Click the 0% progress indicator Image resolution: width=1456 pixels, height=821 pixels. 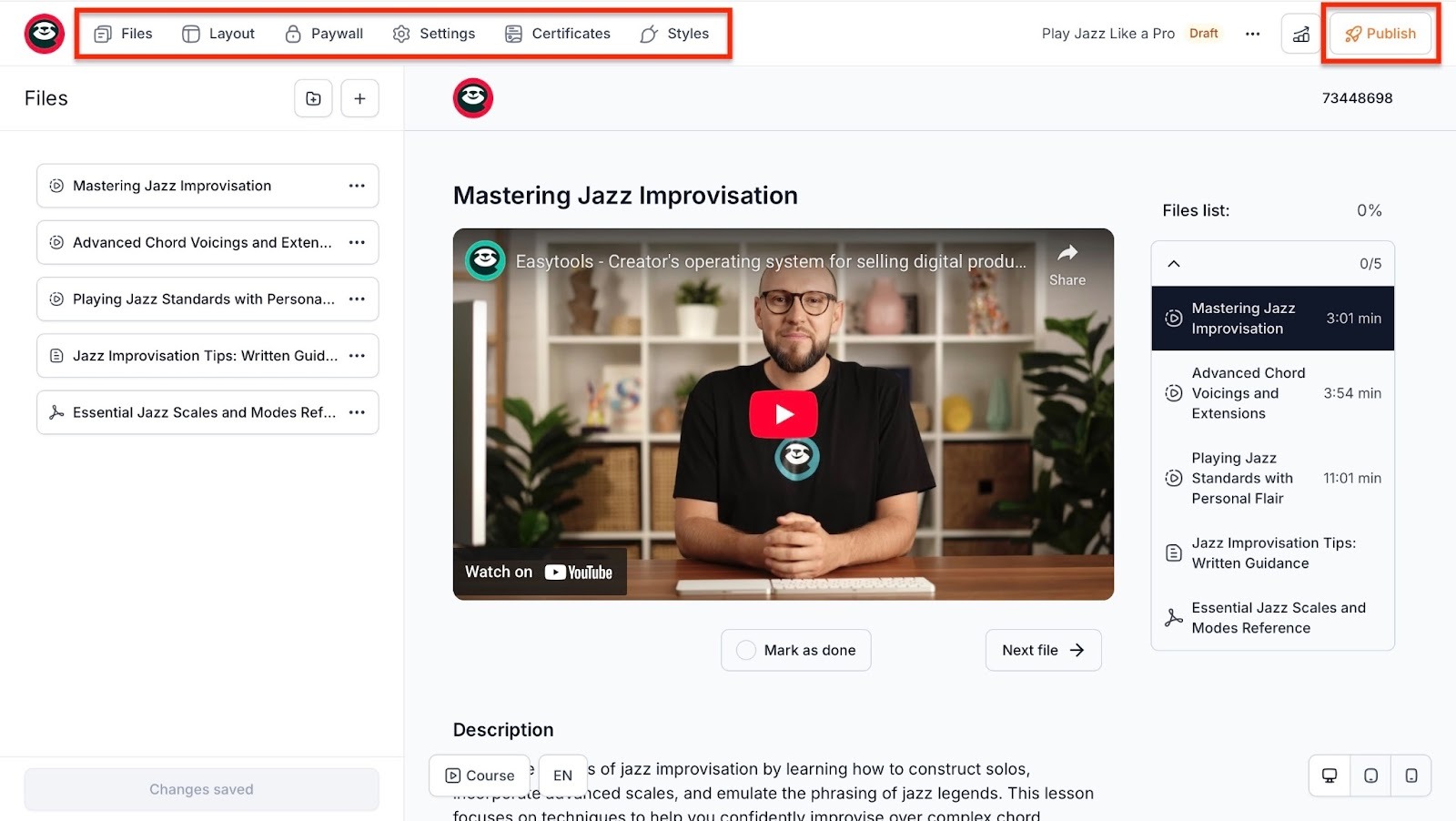(1370, 210)
